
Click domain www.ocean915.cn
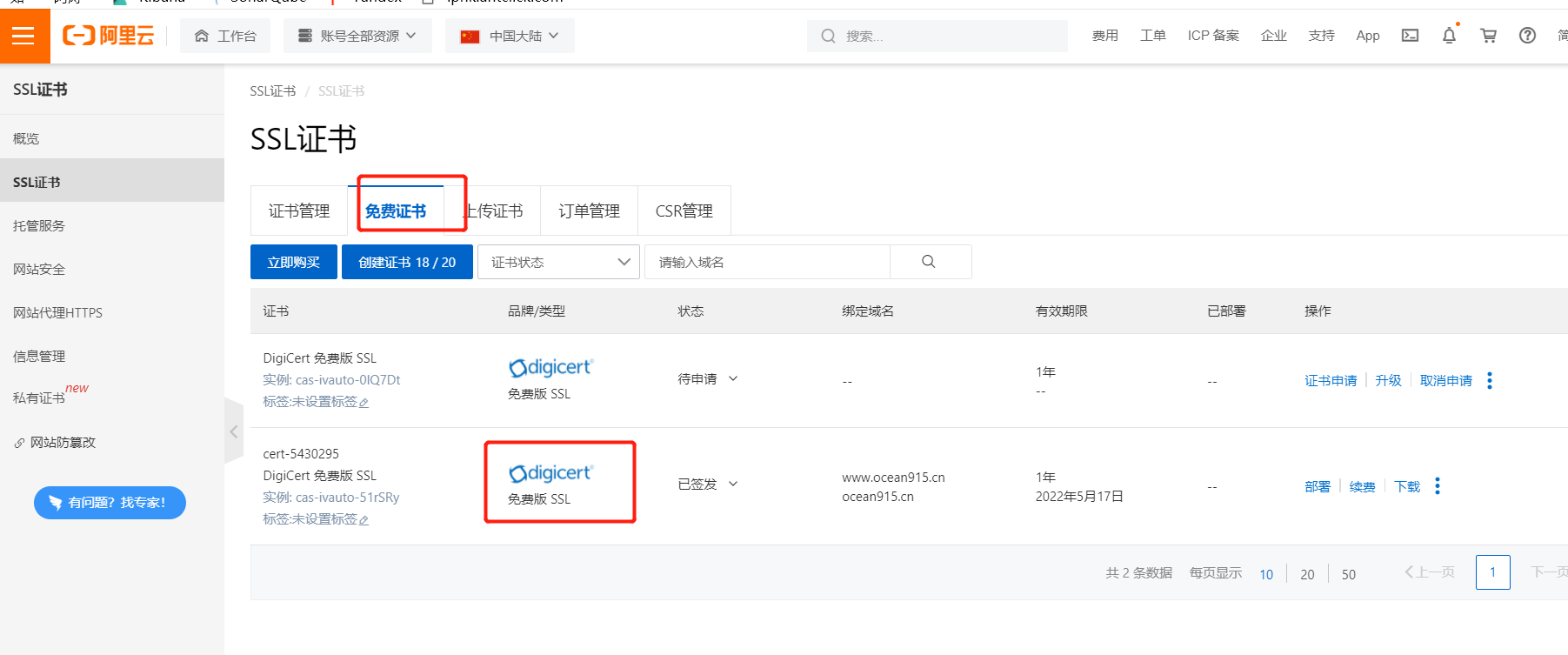tap(893, 478)
